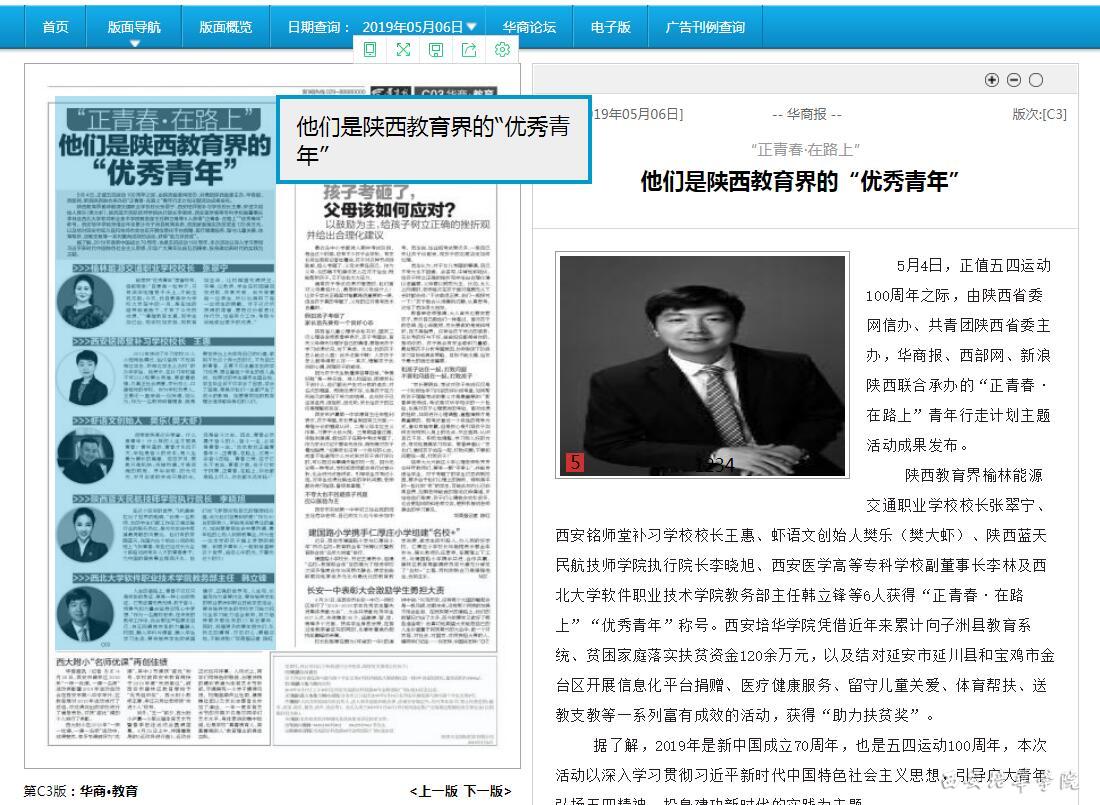Expand the 日期查询 date dropdown arrow
This screenshot has height=805, width=1100.
coord(471,27)
